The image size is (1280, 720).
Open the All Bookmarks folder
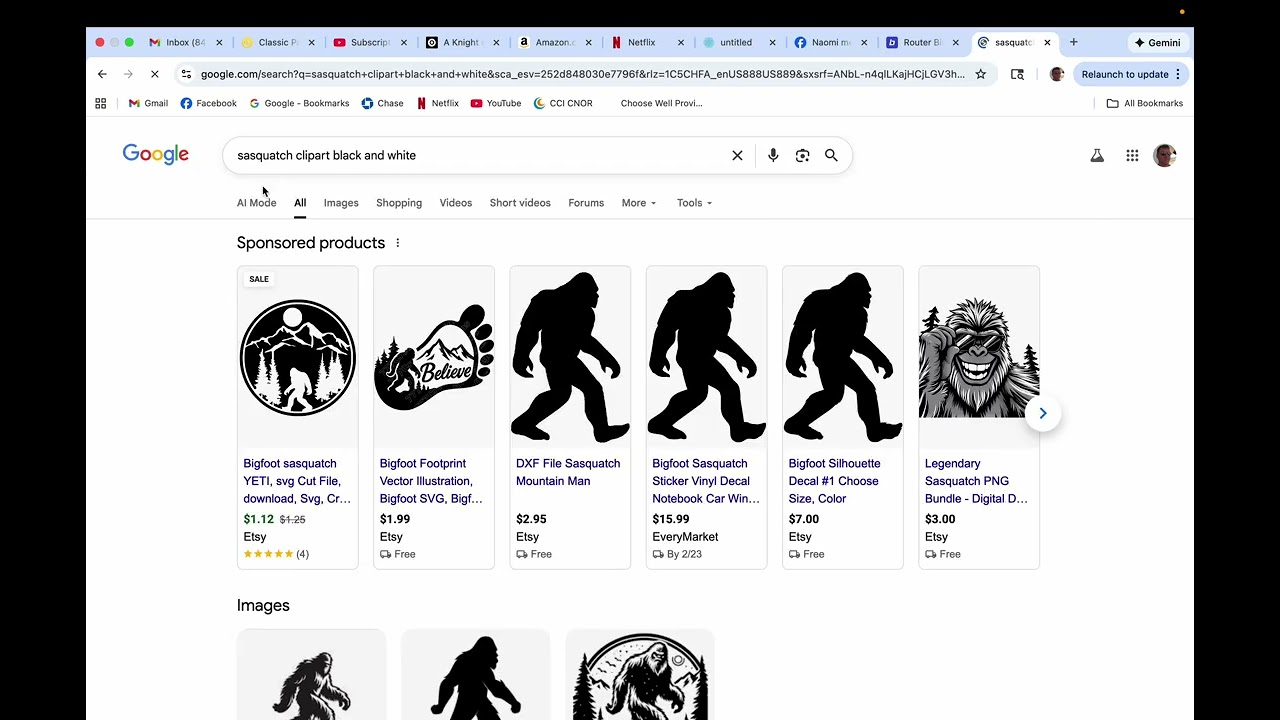[1144, 103]
